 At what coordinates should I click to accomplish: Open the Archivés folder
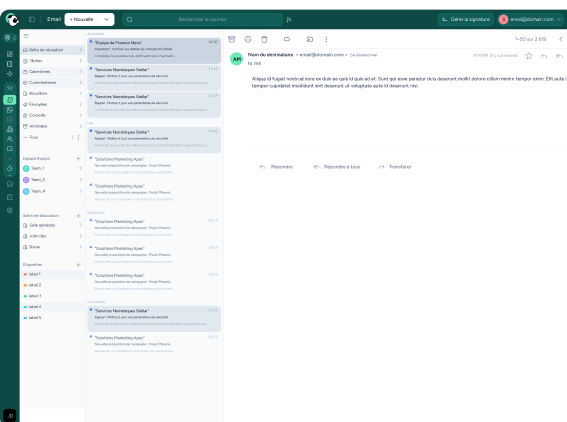coord(52,126)
